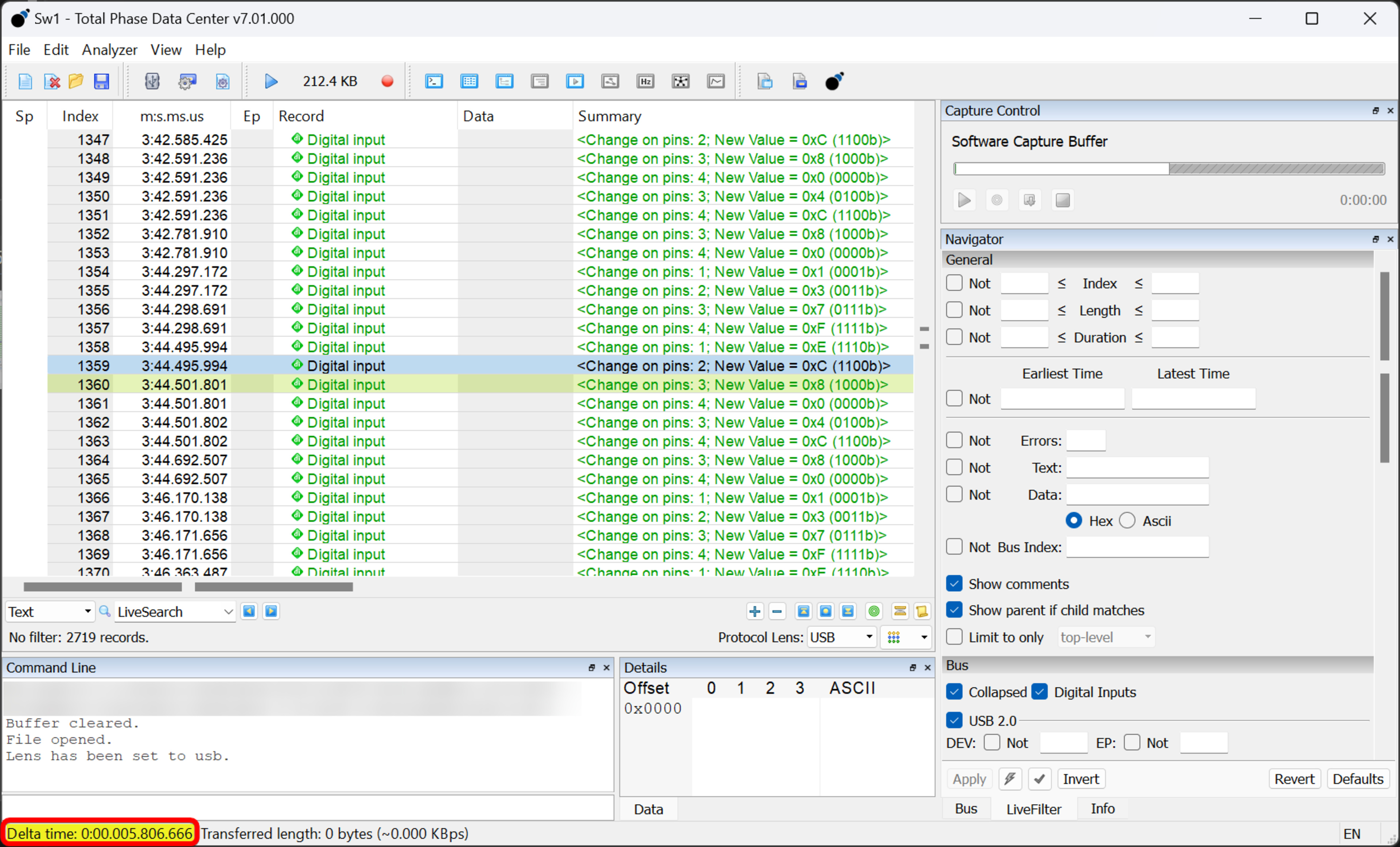Click the Open file folder icon

[x=75, y=81]
